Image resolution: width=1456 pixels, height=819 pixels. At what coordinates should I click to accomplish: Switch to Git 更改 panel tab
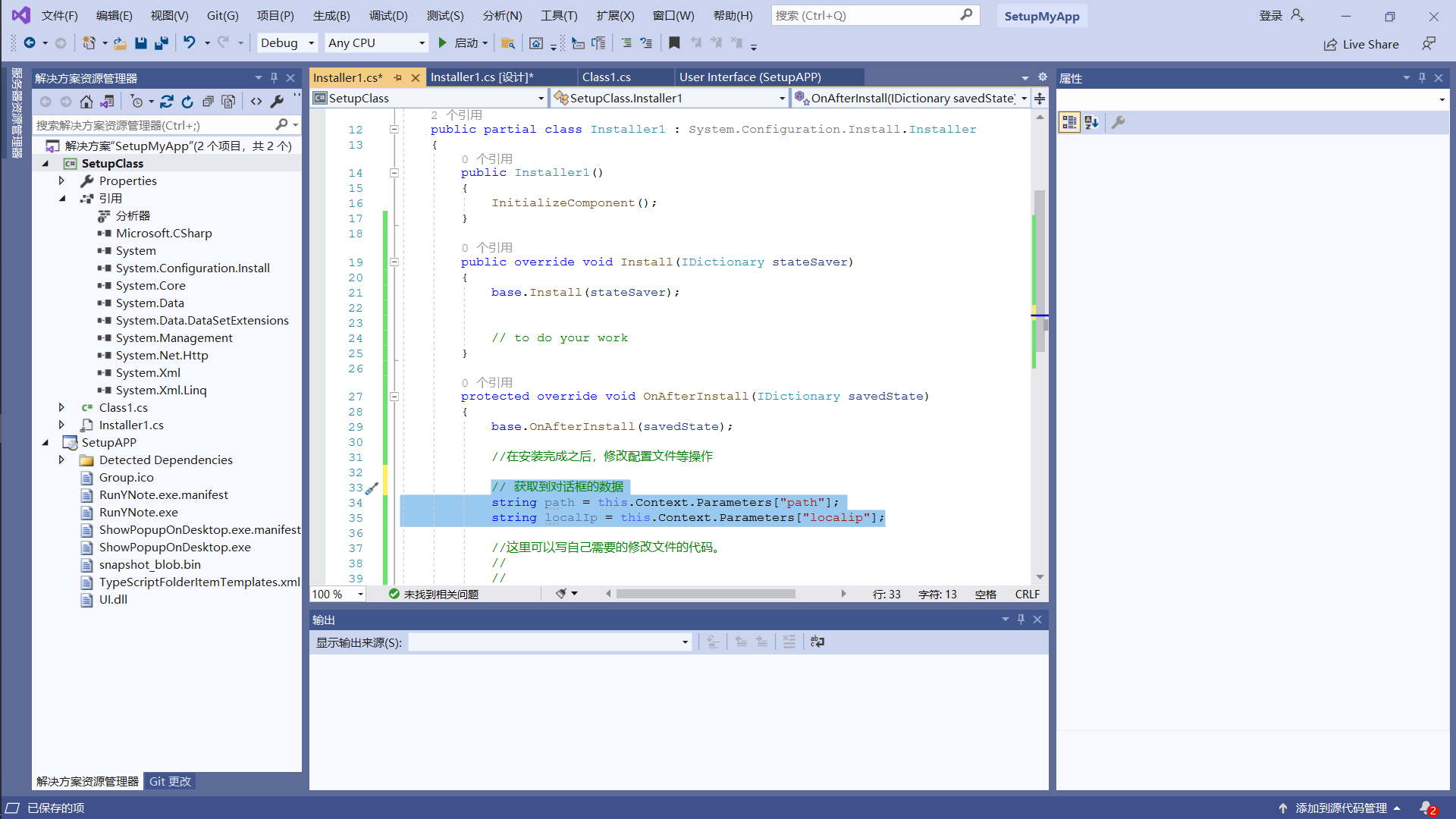point(170,782)
